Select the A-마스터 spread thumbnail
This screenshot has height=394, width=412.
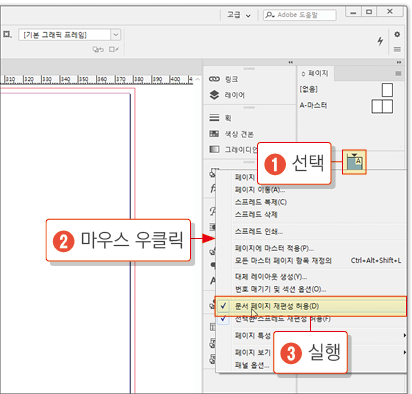tap(382, 107)
